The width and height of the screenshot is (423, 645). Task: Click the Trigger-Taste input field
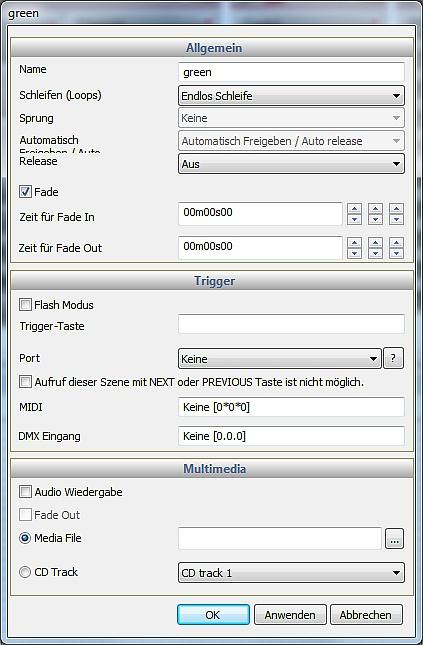coord(291,324)
